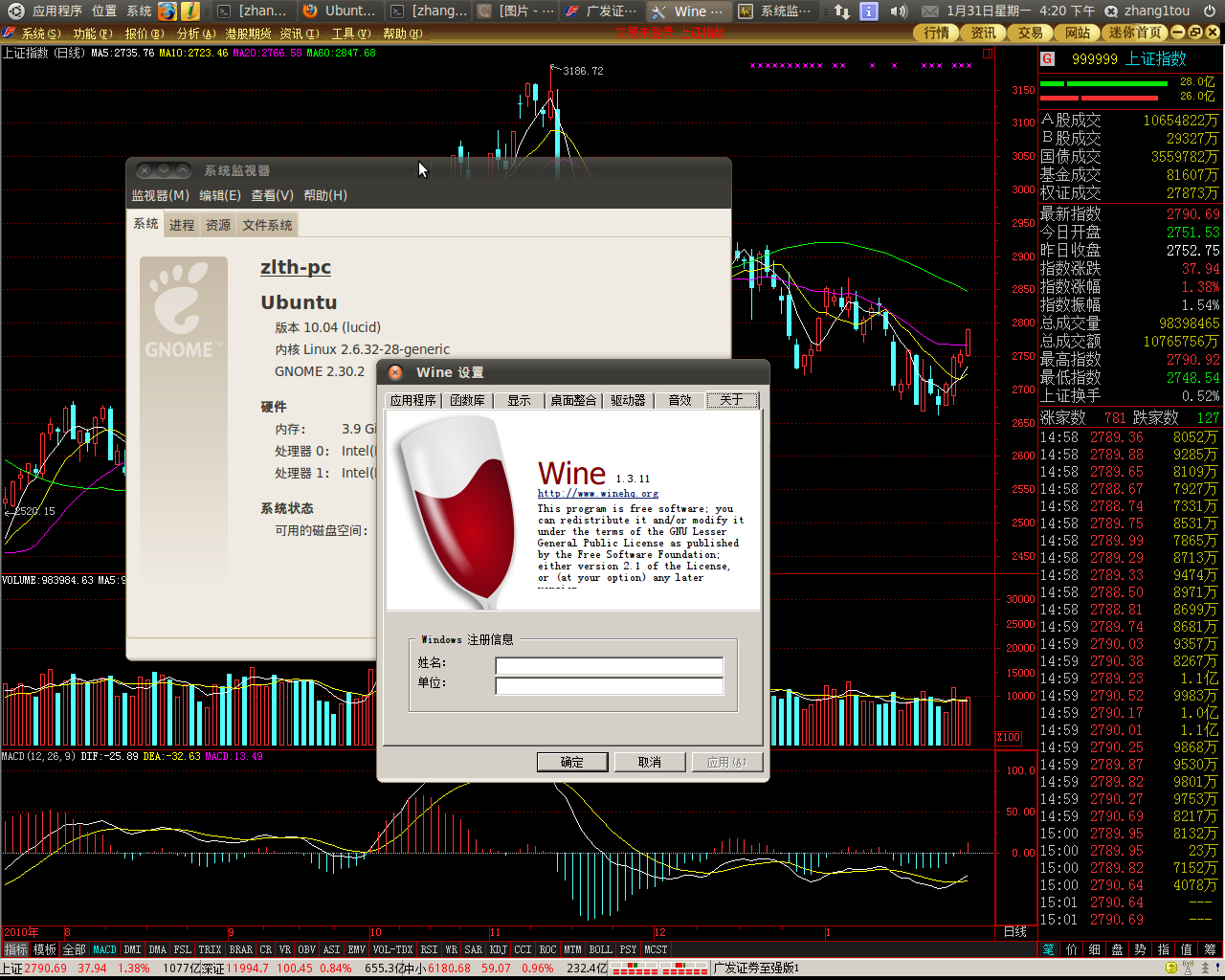Open the volume speaker icon
The width and height of the screenshot is (1225, 980).
point(899,11)
